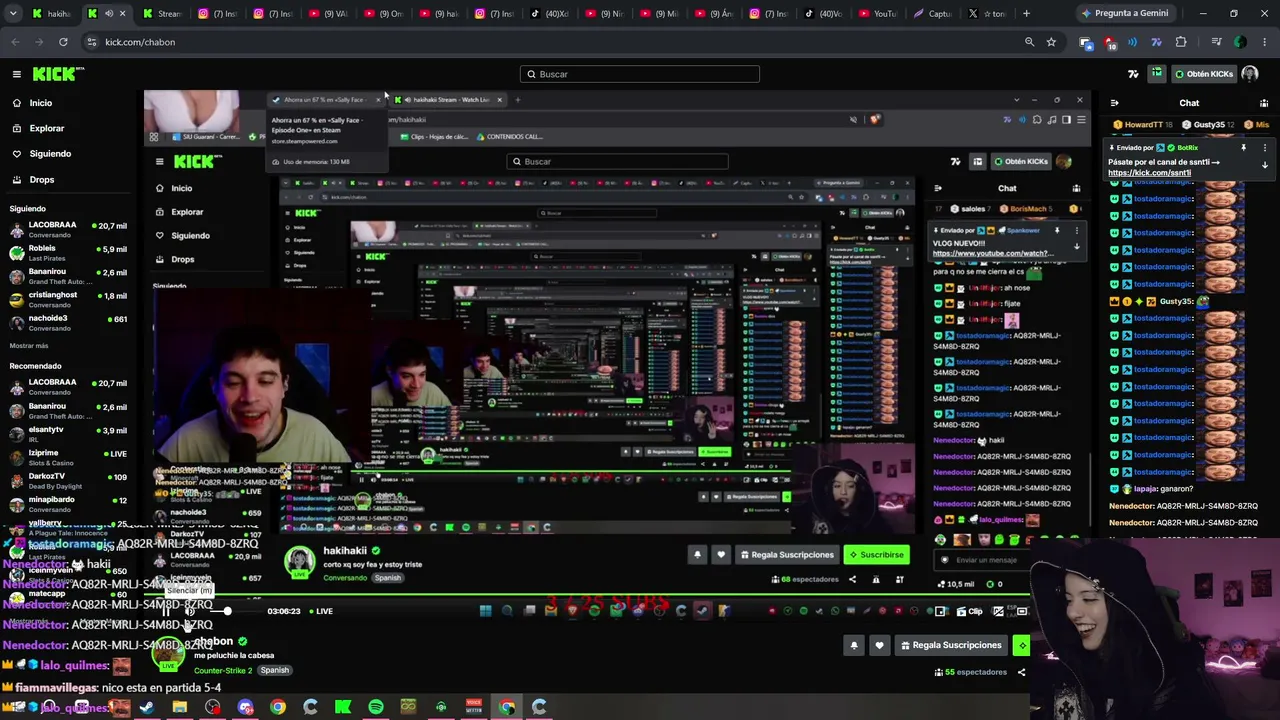Click the Obtén KICKs button
Screen dimensions: 1280x720
click(x=1204, y=74)
